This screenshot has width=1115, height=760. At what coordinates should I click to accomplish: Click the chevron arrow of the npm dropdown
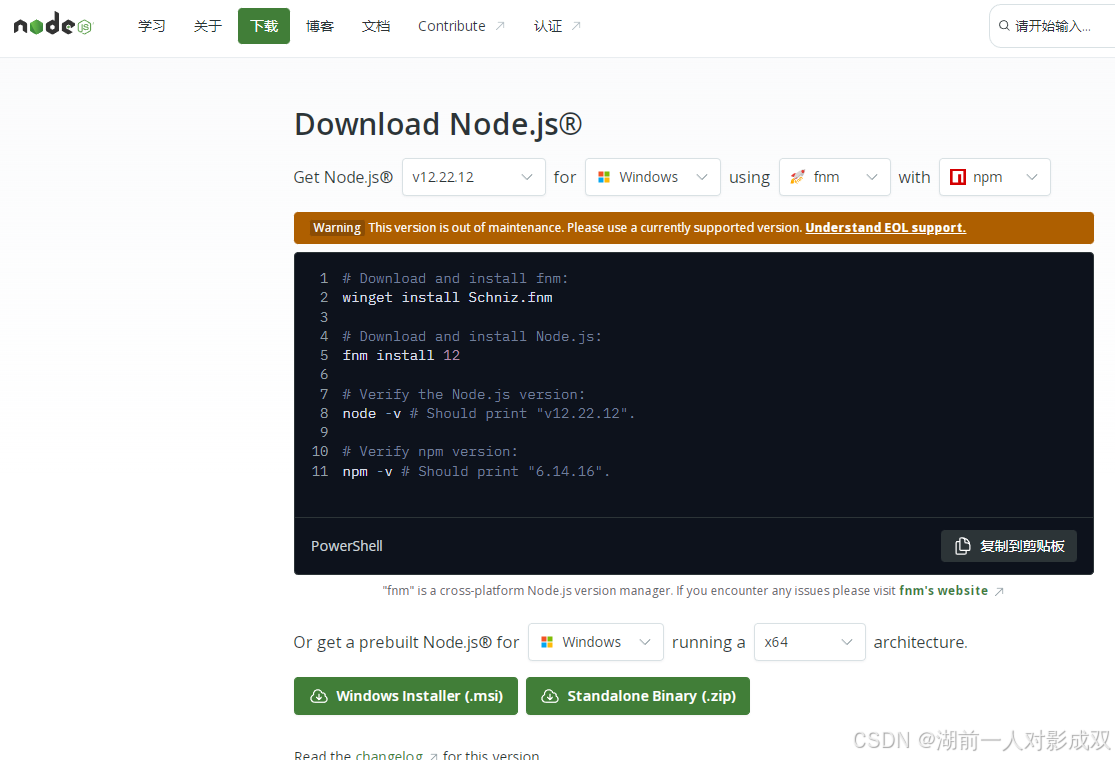point(1032,177)
